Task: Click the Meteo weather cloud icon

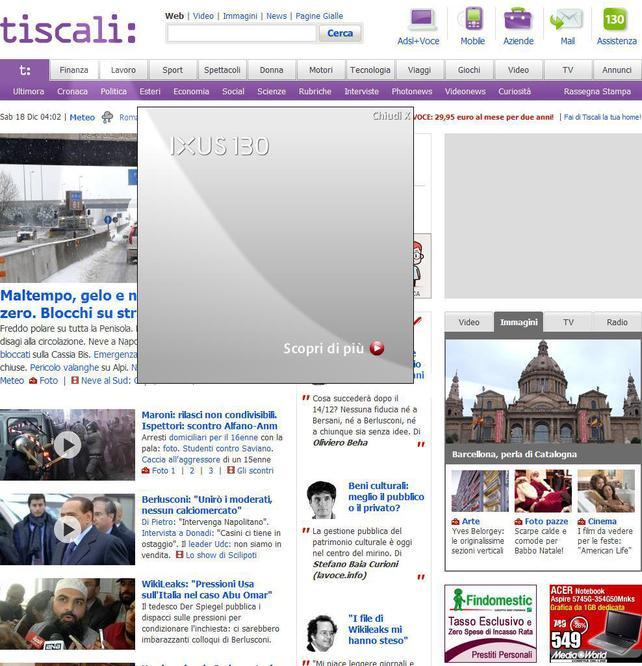Action: [107, 117]
